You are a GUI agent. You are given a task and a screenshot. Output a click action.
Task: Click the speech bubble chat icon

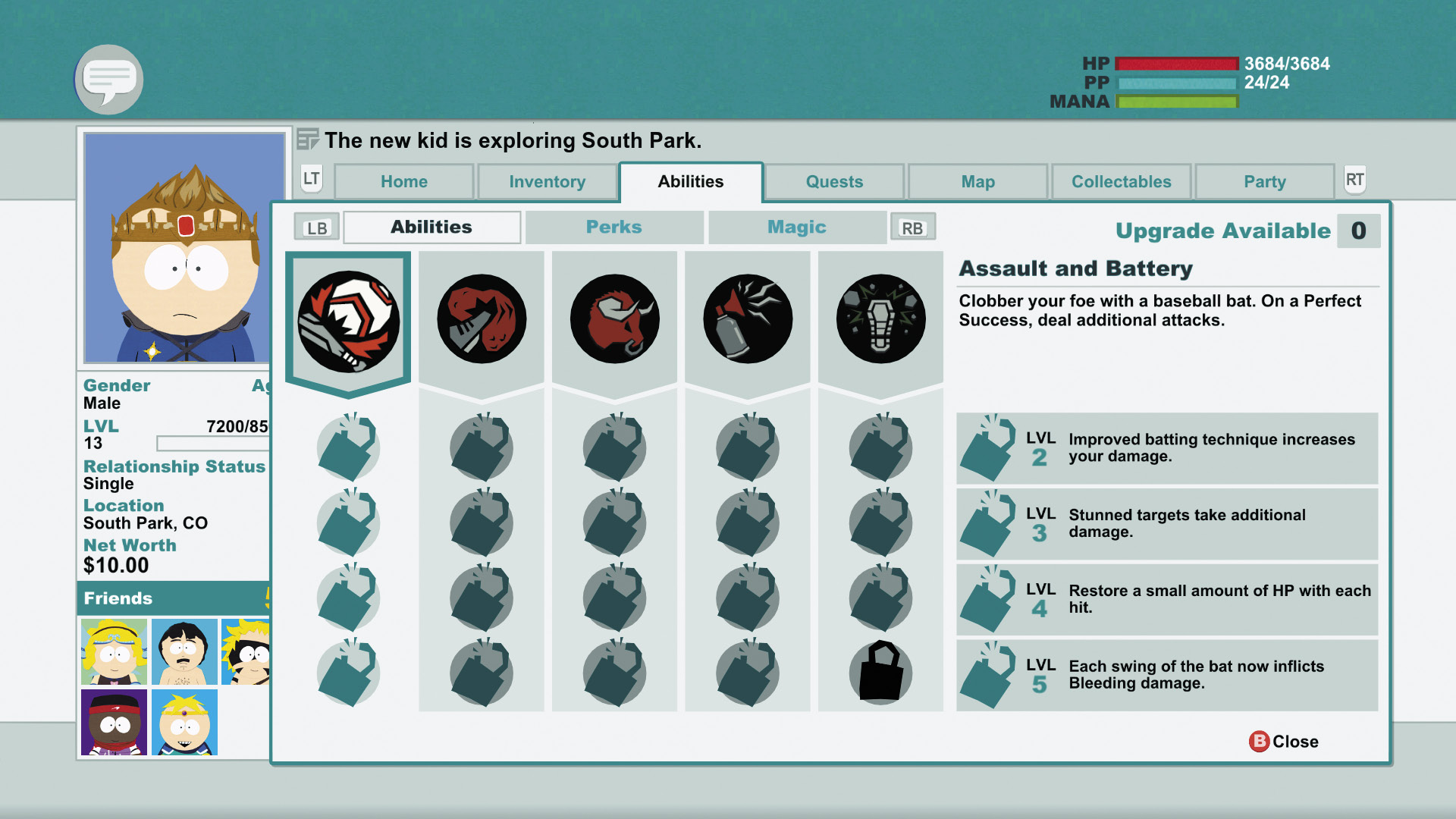point(109,80)
